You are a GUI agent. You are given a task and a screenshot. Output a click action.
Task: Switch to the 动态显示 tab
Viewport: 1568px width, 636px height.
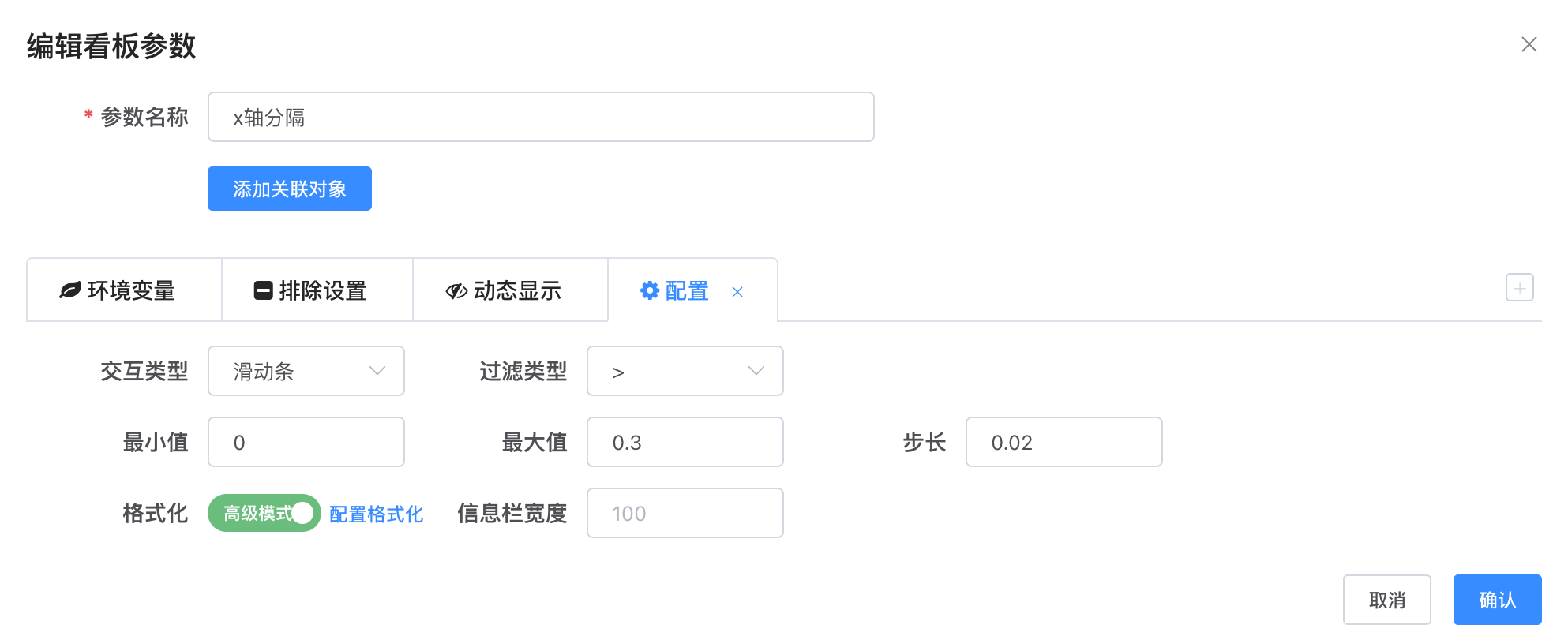[511, 290]
